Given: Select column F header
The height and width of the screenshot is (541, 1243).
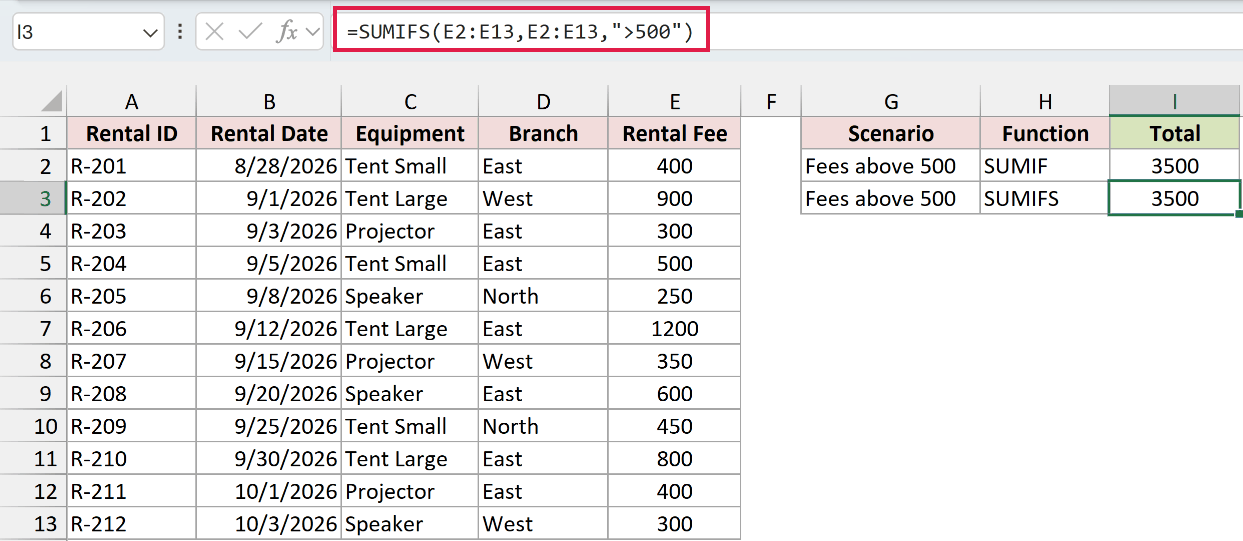Looking at the screenshot, I should [771, 101].
